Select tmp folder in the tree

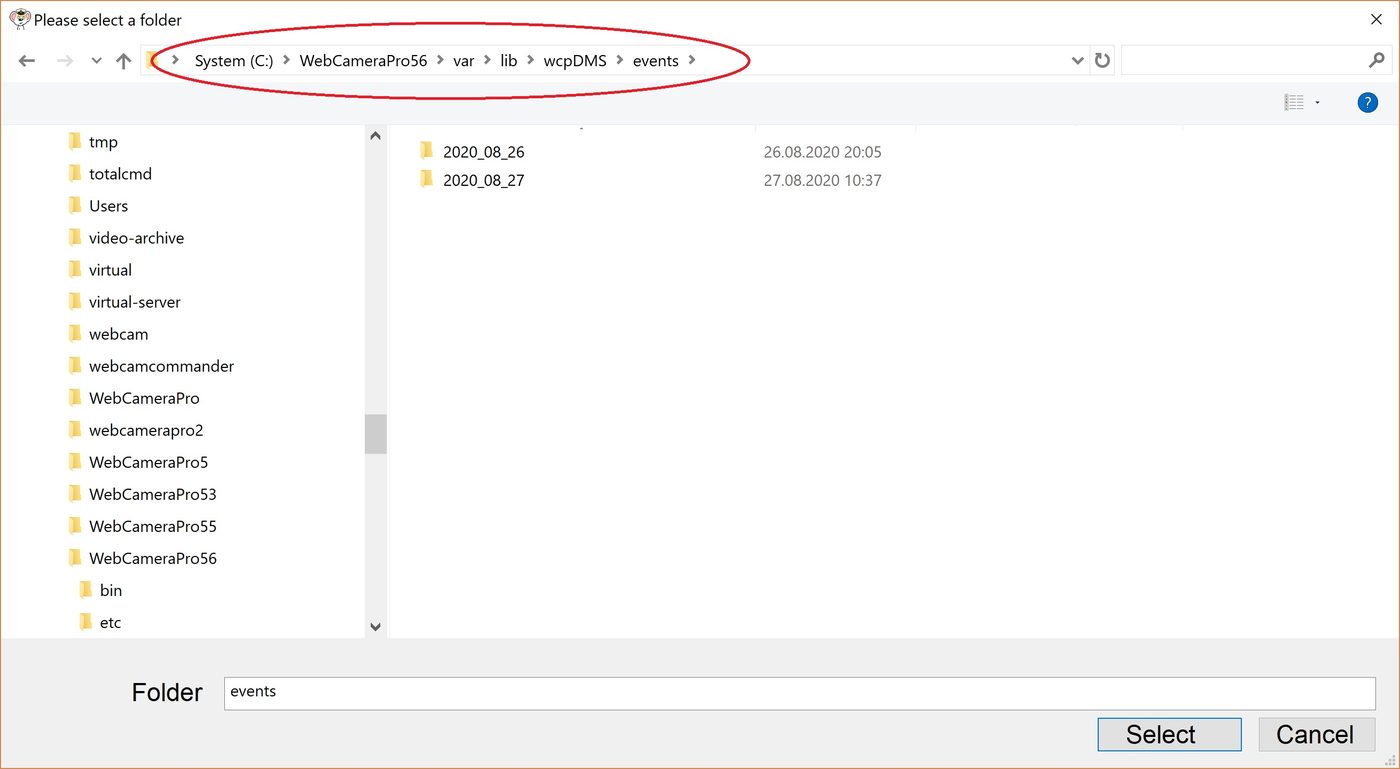(103, 142)
